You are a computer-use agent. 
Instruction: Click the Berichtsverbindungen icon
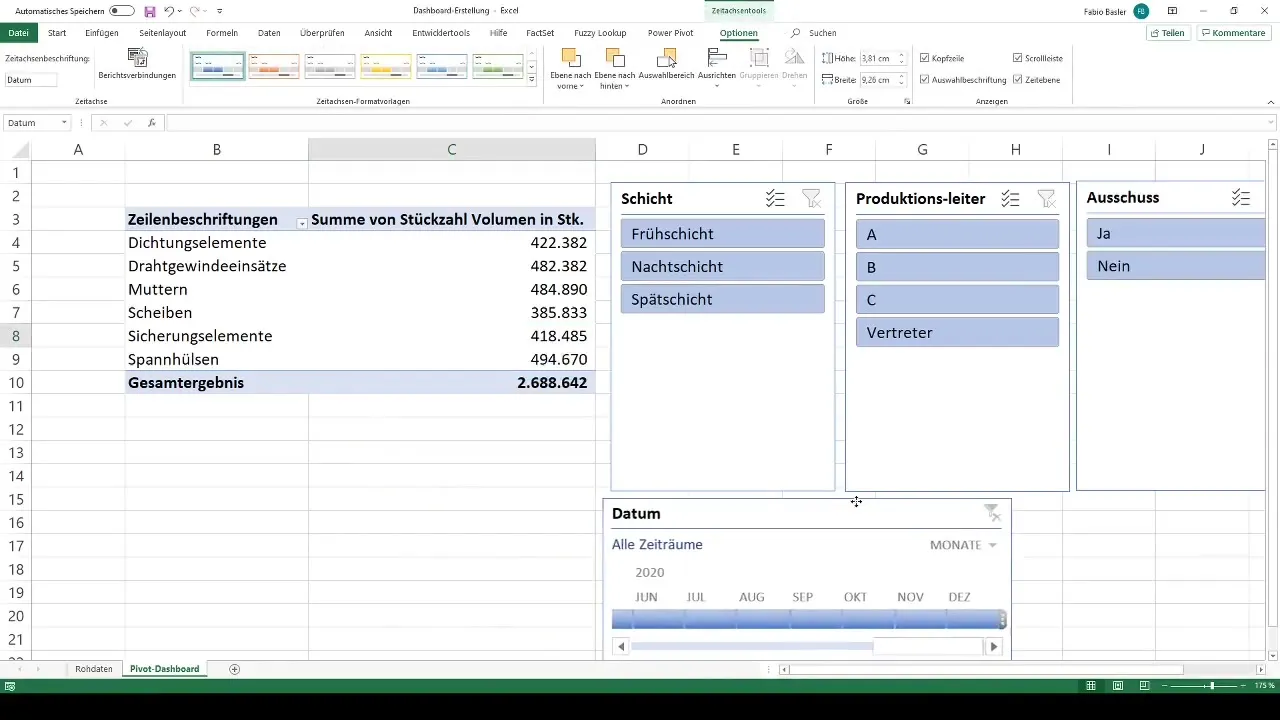click(x=138, y=58)
